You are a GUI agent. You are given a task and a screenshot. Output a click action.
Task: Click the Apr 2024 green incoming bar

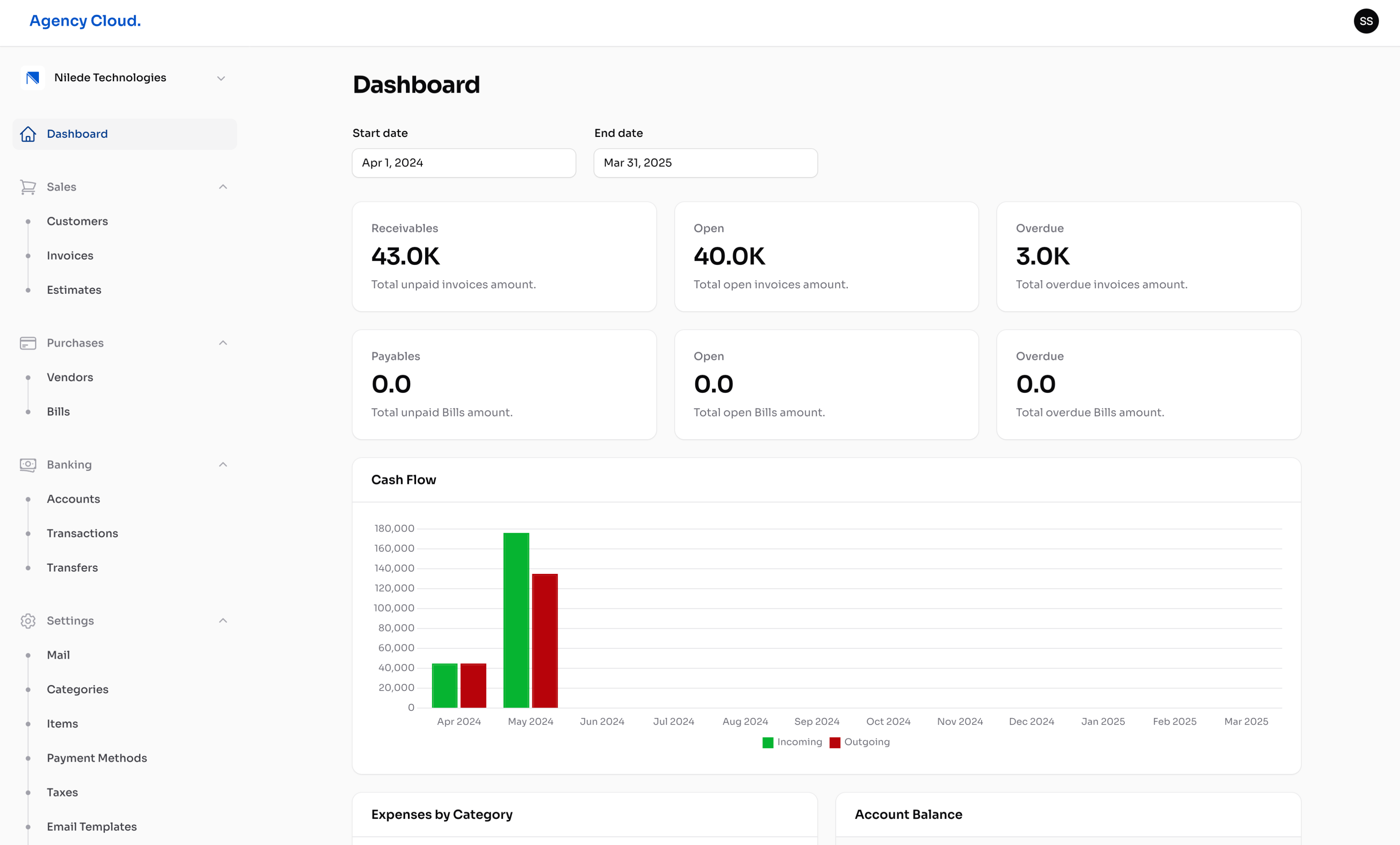444,686
